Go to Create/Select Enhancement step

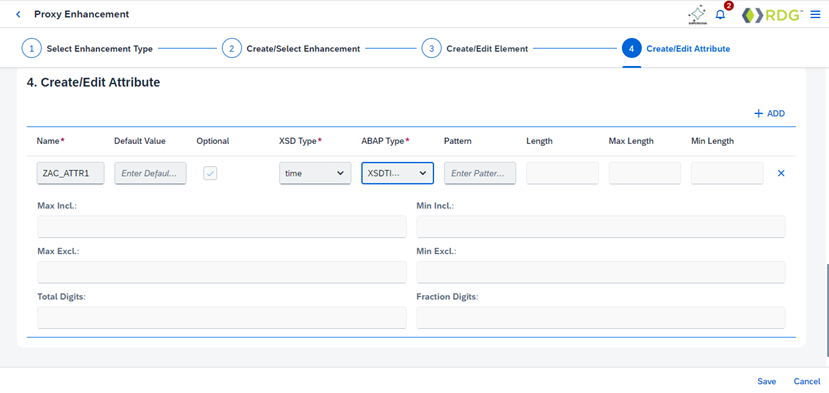[x=303, y=49]
